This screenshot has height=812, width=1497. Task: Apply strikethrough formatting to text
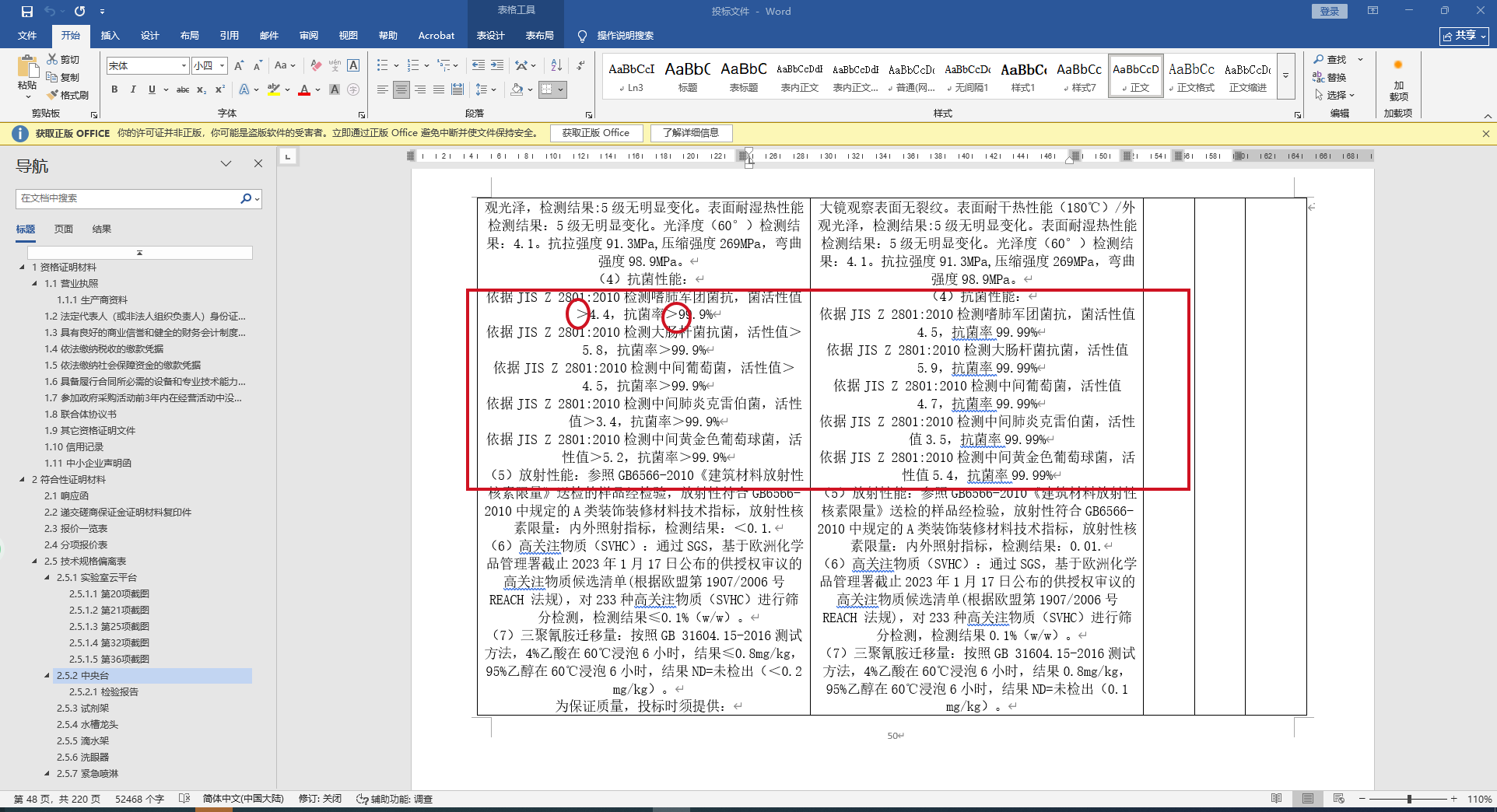[182, 90]
